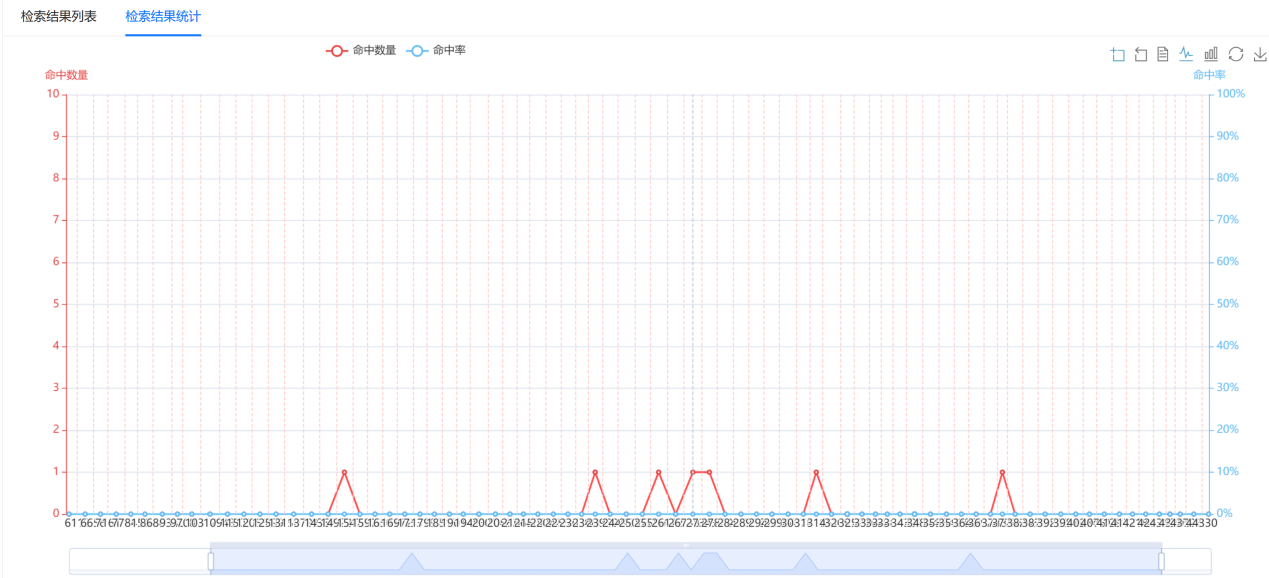Click the selected range of zoom slider
Image resolution: width=1269 pixels, height=578 pixels.
point(686,562)
